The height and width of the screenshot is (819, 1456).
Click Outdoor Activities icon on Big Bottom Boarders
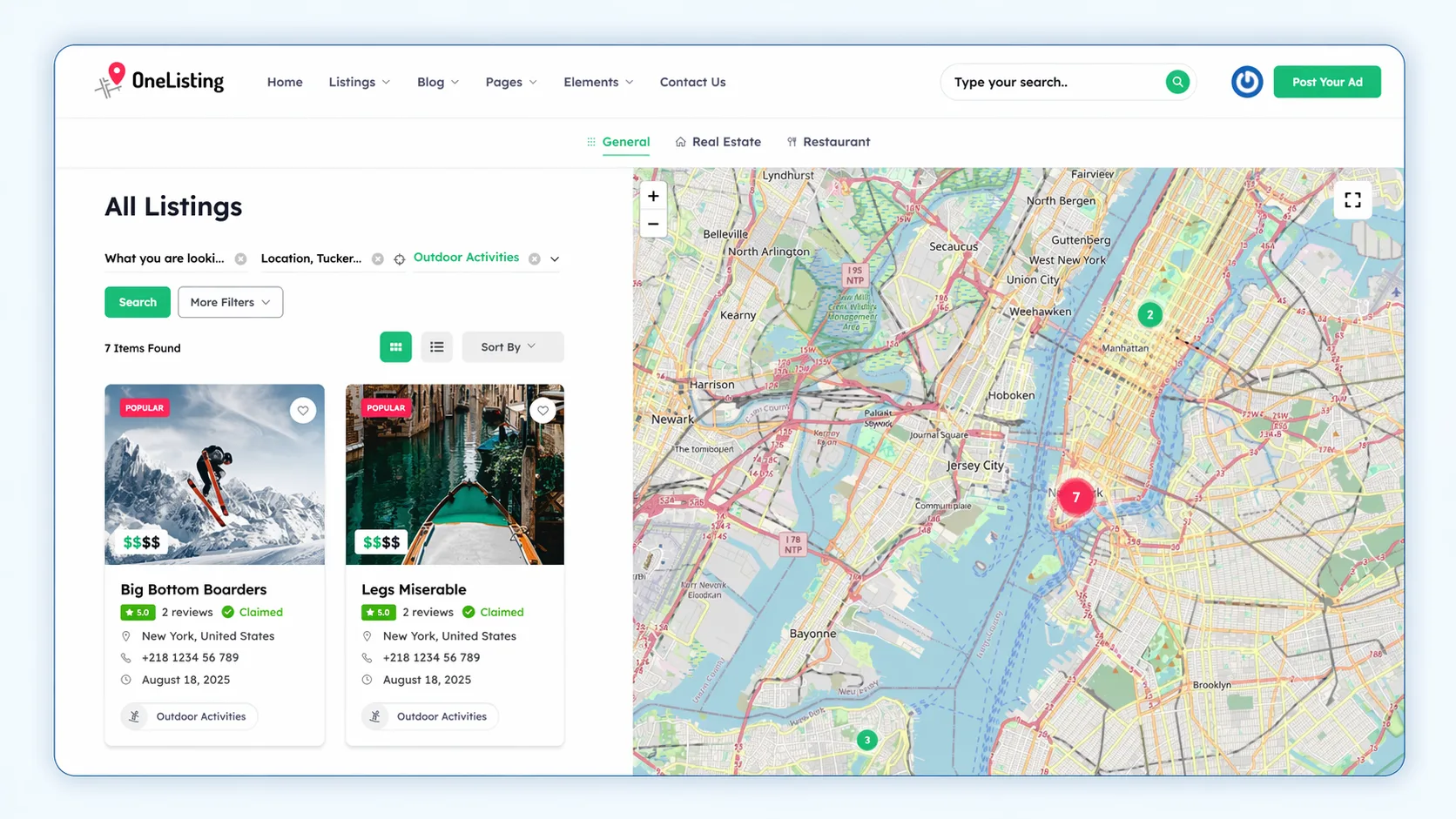pyautogui.click(x=134, y=716)
